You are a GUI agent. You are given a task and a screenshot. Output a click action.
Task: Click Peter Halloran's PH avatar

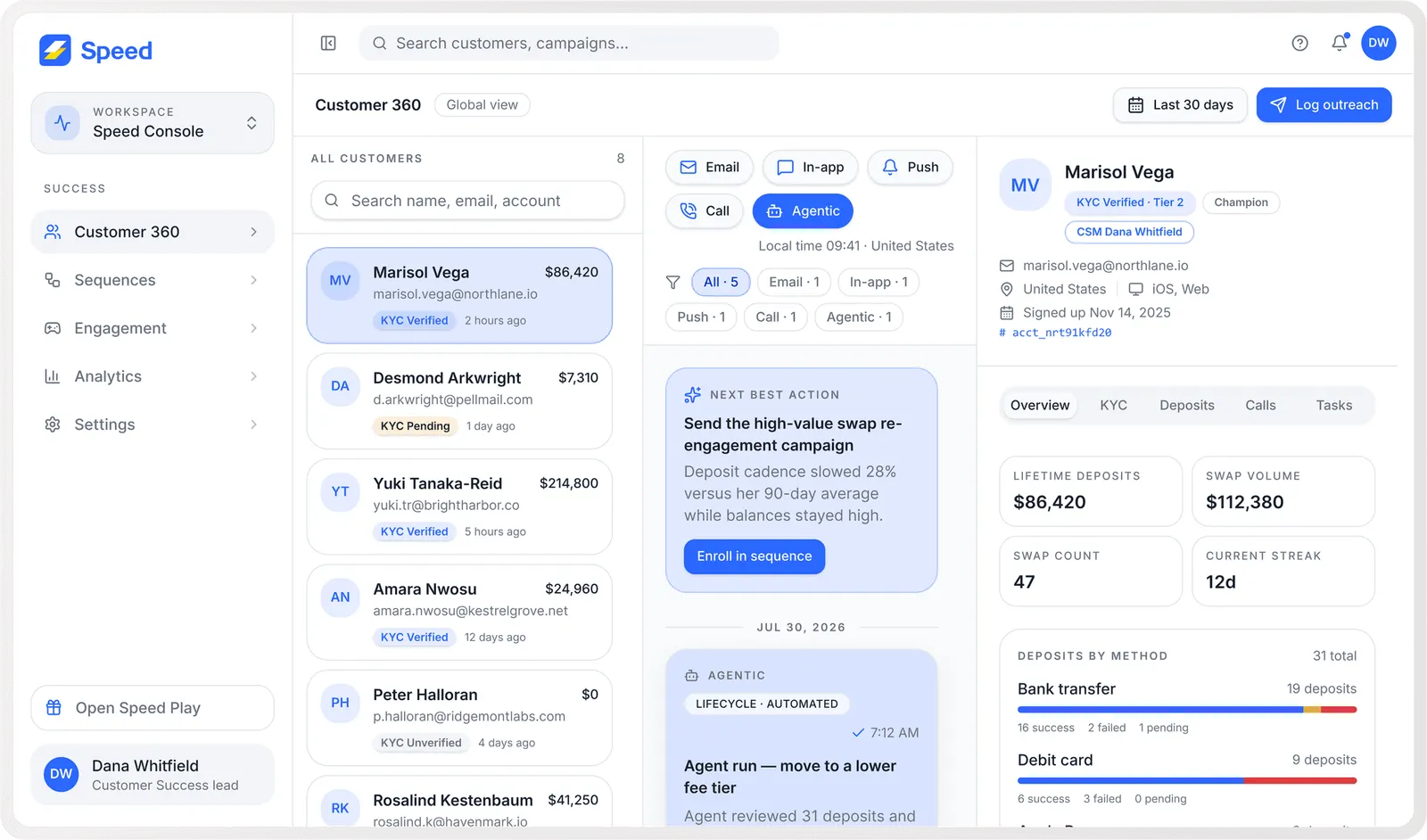coord(340,703)
